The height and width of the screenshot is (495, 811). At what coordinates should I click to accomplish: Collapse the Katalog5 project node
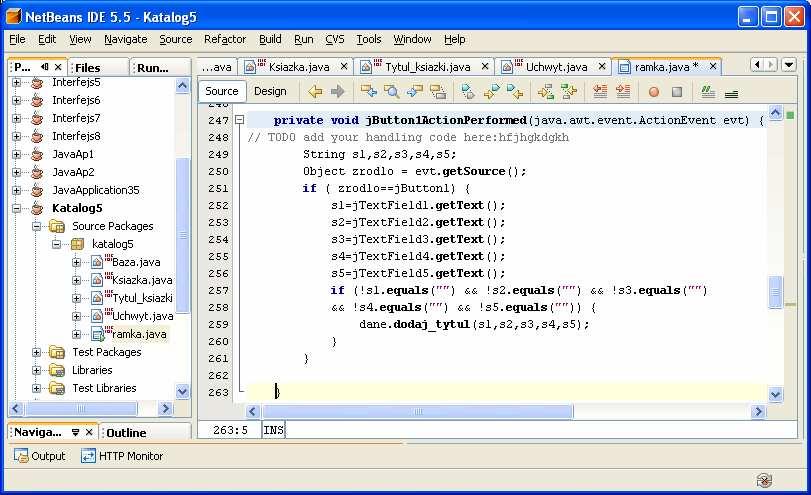[17, 208]
